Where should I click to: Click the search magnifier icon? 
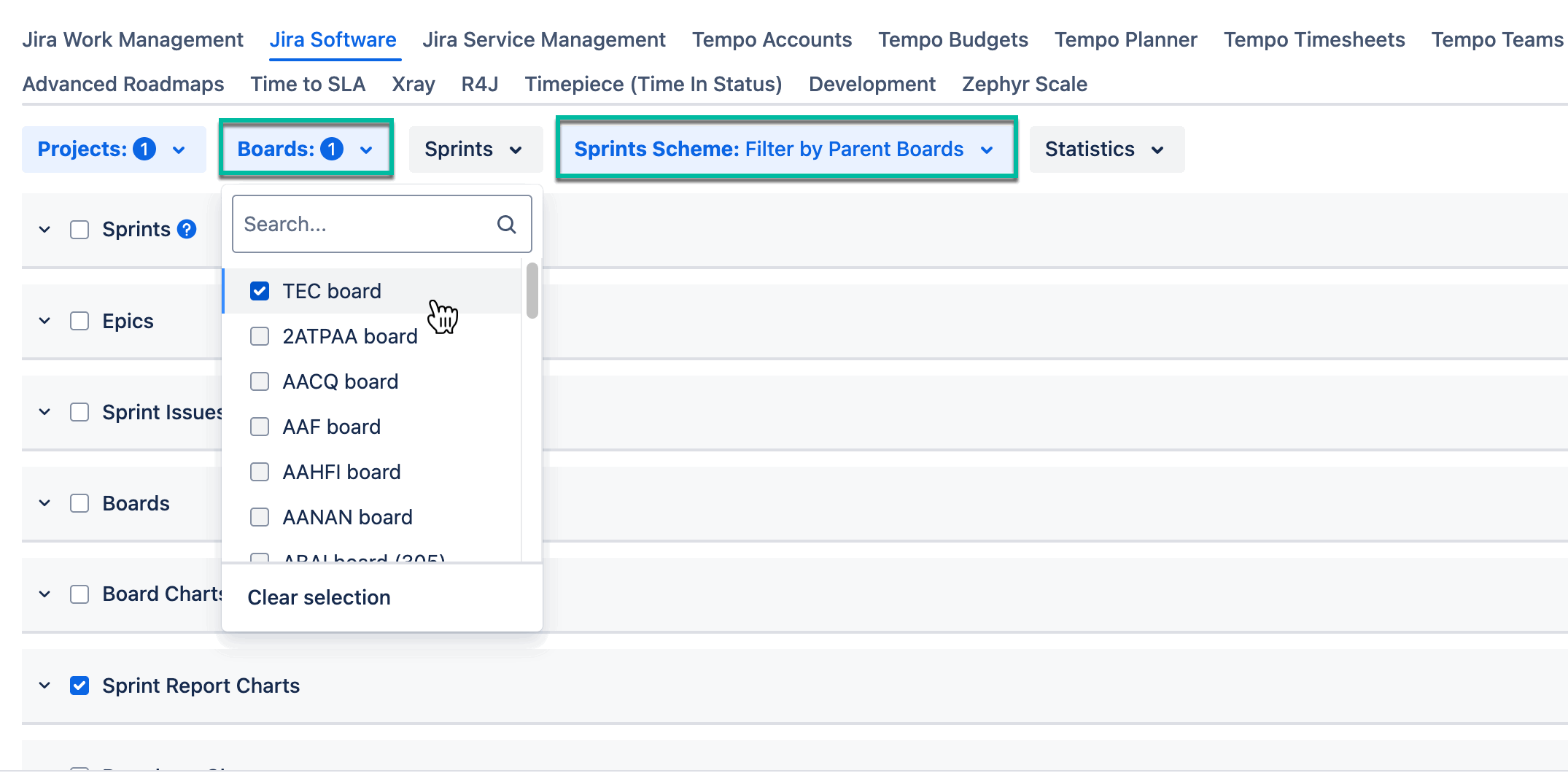(x=506, y=224)
